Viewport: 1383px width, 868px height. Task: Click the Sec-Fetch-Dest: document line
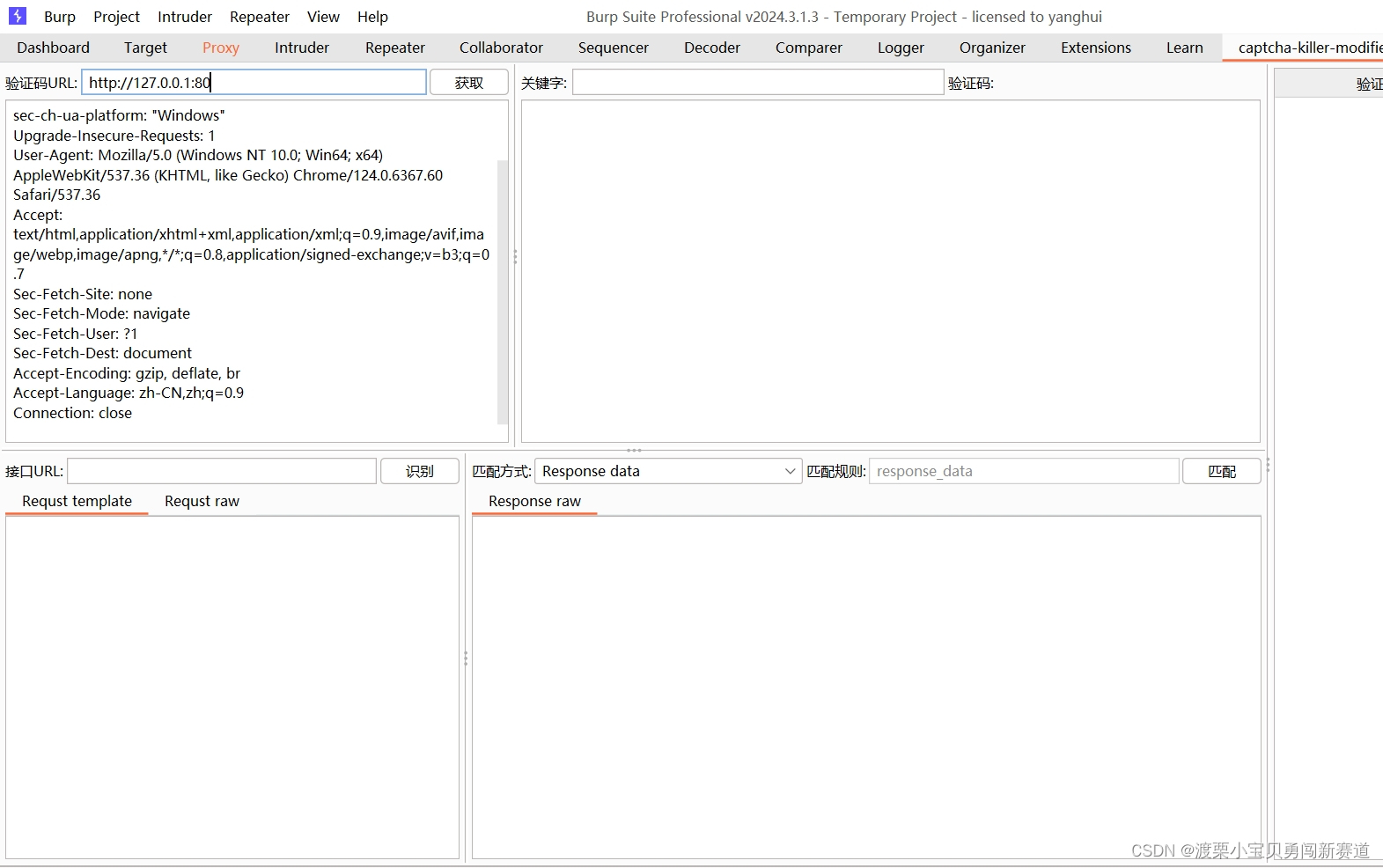[102, 353]
